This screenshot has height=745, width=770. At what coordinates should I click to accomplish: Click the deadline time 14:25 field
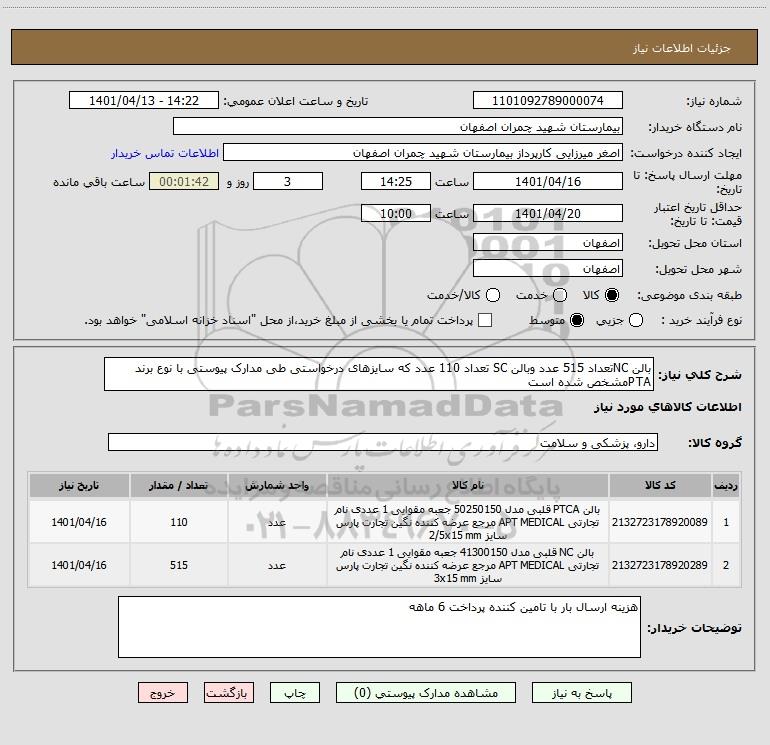click(396, 181)
